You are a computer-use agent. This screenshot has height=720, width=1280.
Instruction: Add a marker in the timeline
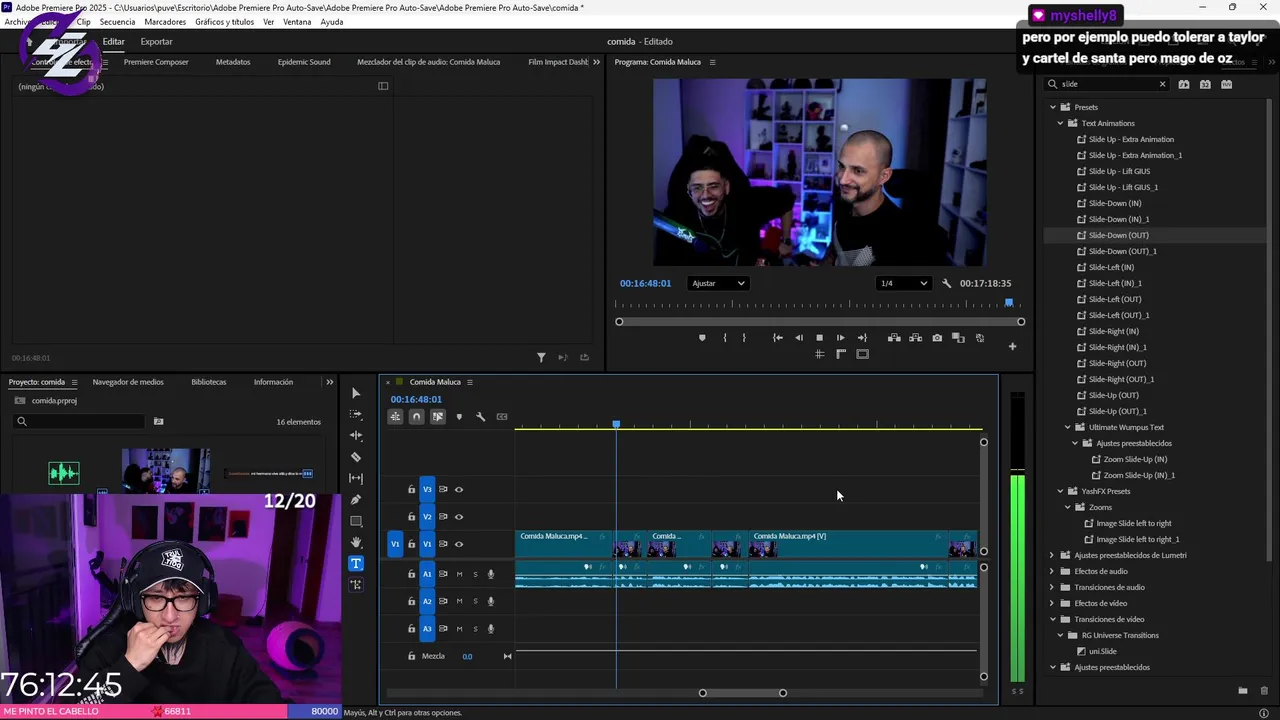click(x=459, y=417)
